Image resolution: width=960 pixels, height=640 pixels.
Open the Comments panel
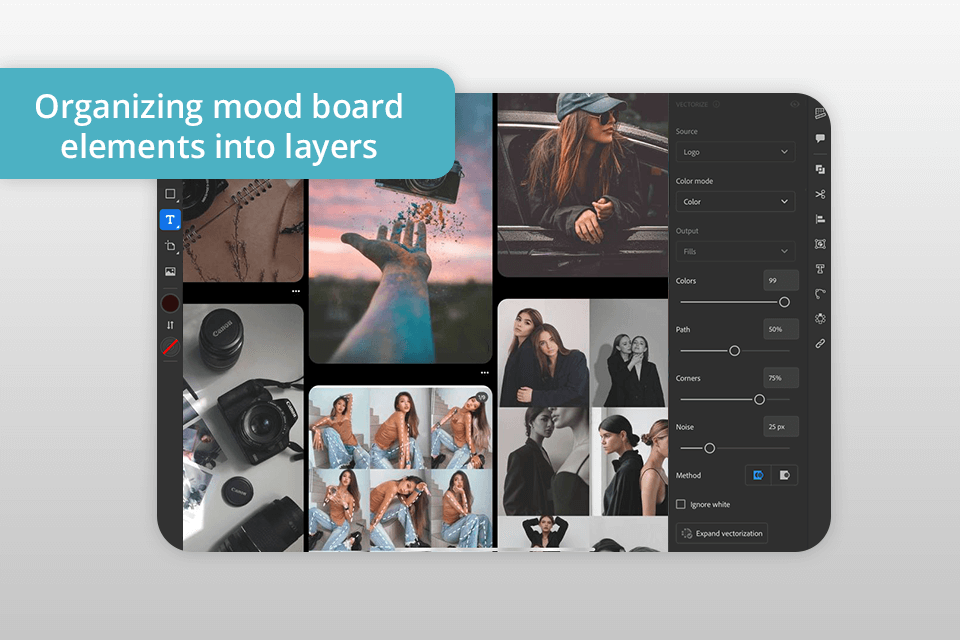pos(820,138)
